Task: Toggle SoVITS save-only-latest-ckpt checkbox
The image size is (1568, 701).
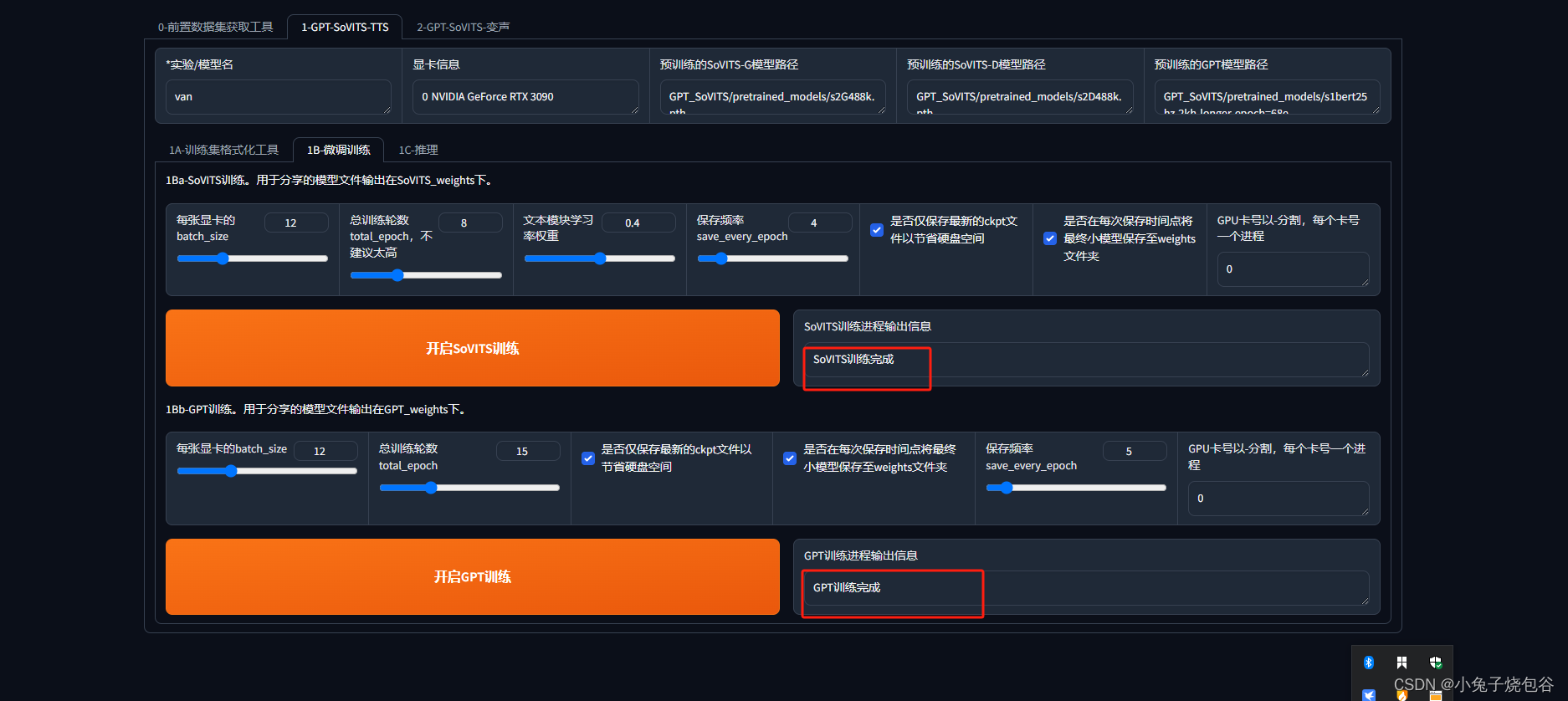Action: pyautogui.click(x=877, y=230)
